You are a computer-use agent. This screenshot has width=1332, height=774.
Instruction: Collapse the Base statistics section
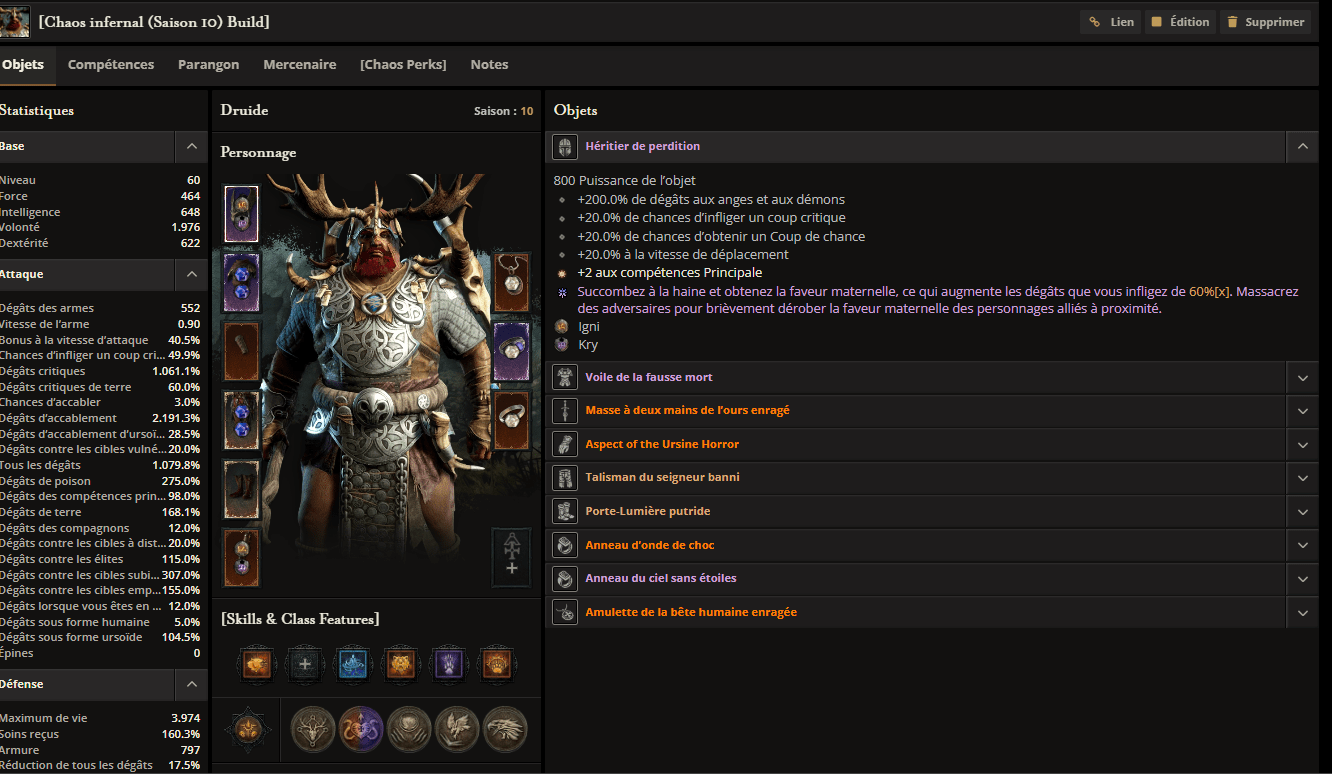[x=191, y=146]
